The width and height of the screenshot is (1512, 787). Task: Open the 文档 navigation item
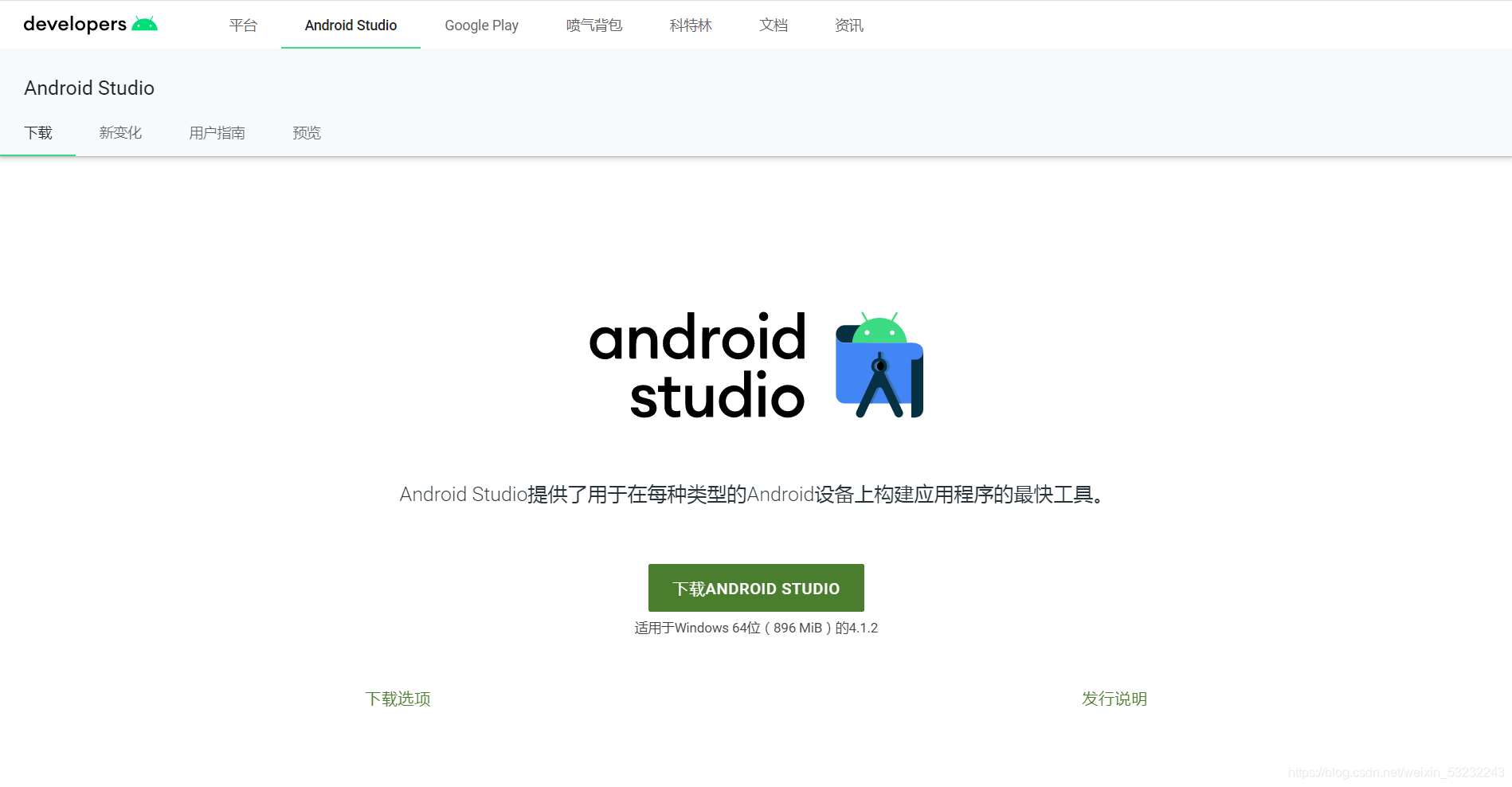click(774, 25)
